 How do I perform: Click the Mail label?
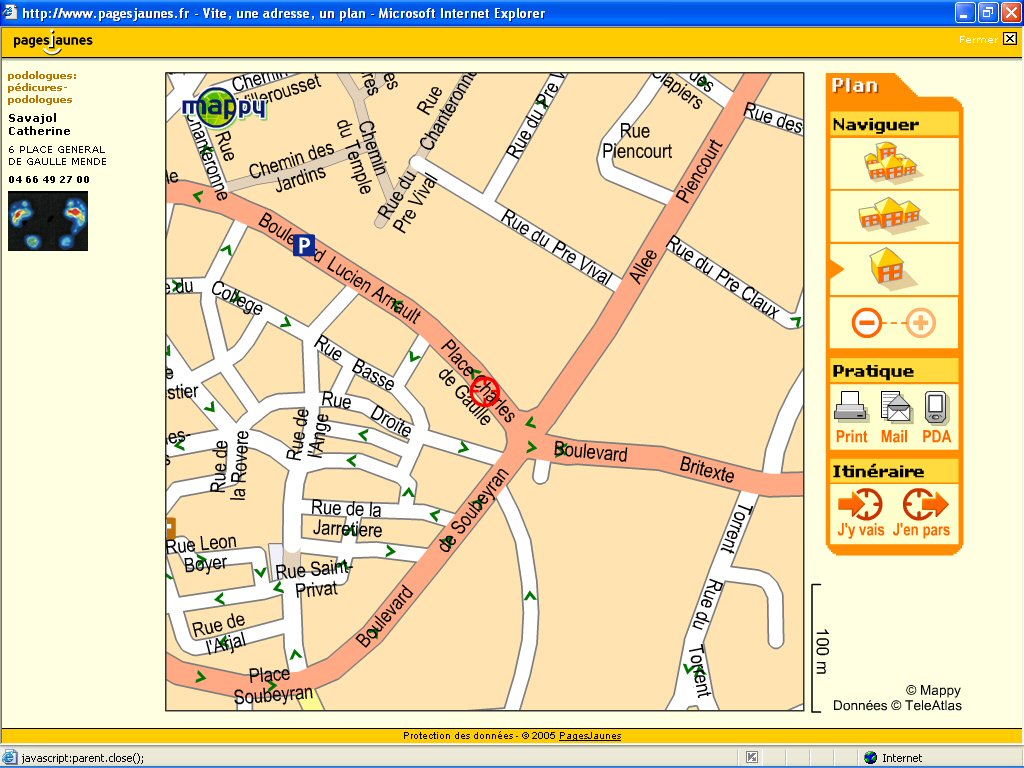[x=894, y=436]
